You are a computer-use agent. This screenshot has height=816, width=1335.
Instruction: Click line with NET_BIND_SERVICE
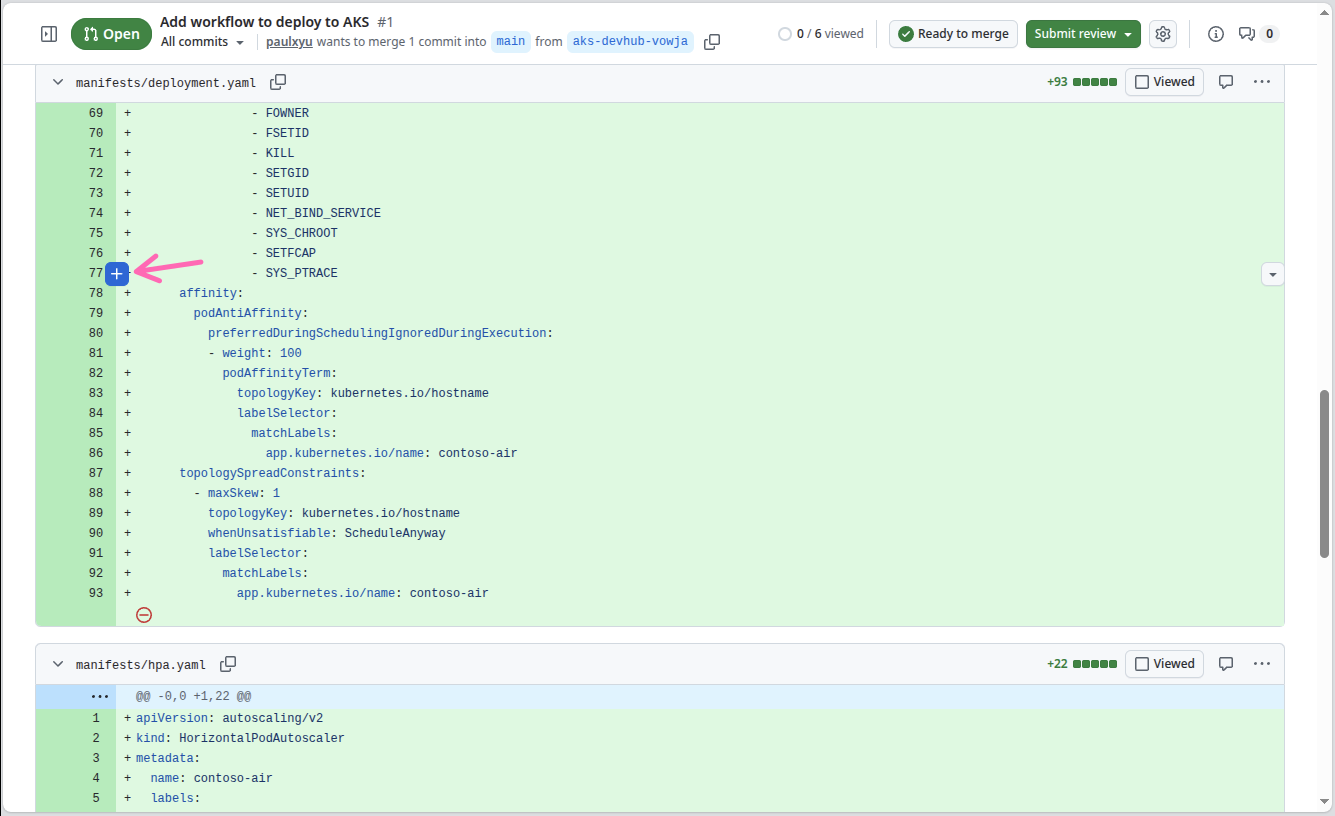coord(700,213)
